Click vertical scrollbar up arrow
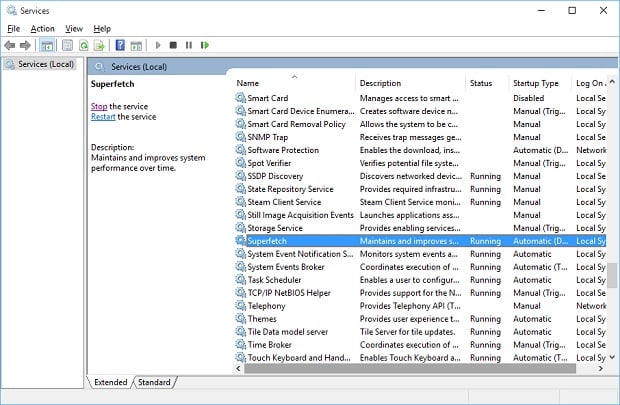The image size is (620, 405). (612, 81)
